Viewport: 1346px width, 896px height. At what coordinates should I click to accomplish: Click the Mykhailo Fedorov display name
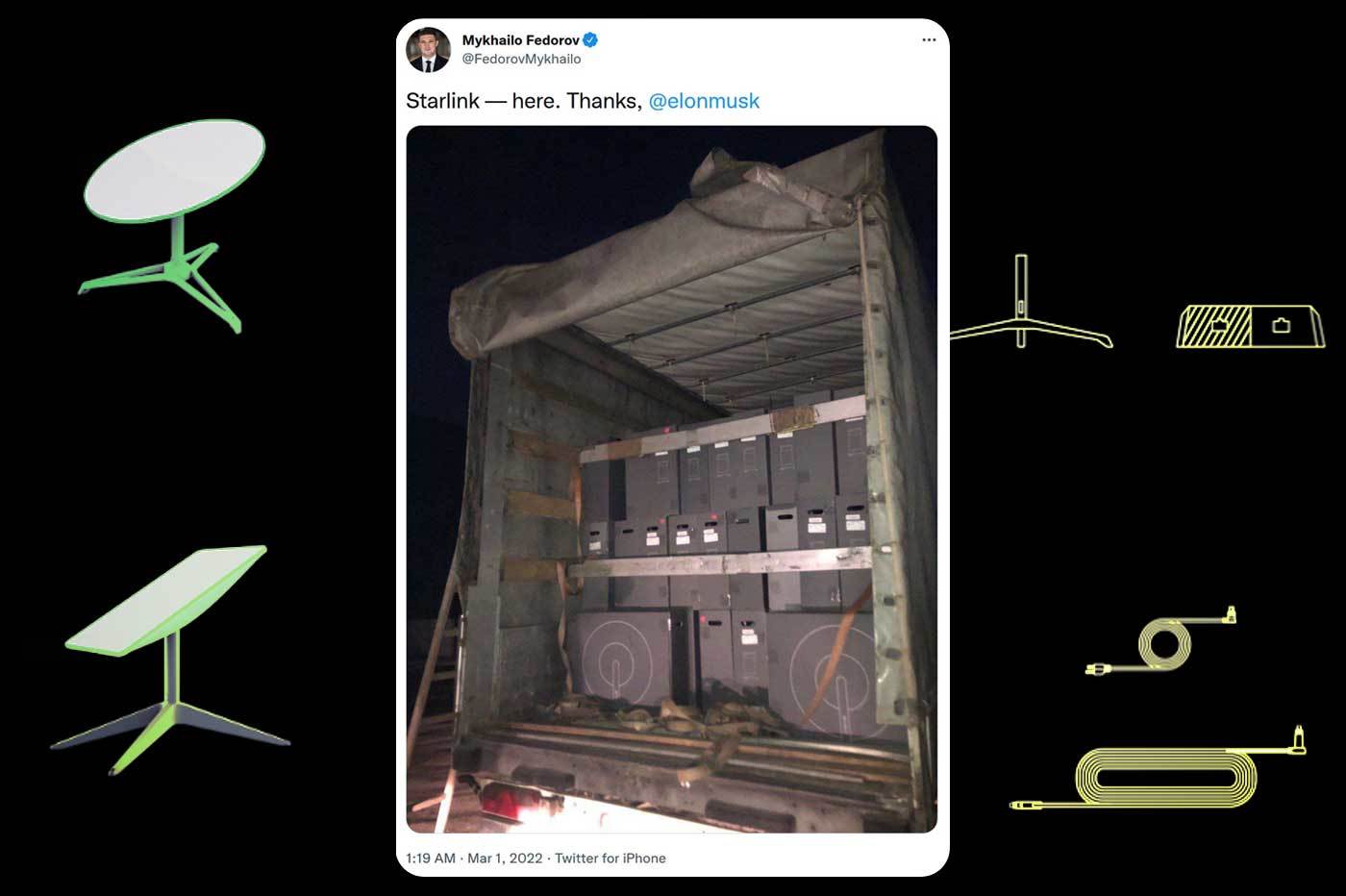[520, 40]
